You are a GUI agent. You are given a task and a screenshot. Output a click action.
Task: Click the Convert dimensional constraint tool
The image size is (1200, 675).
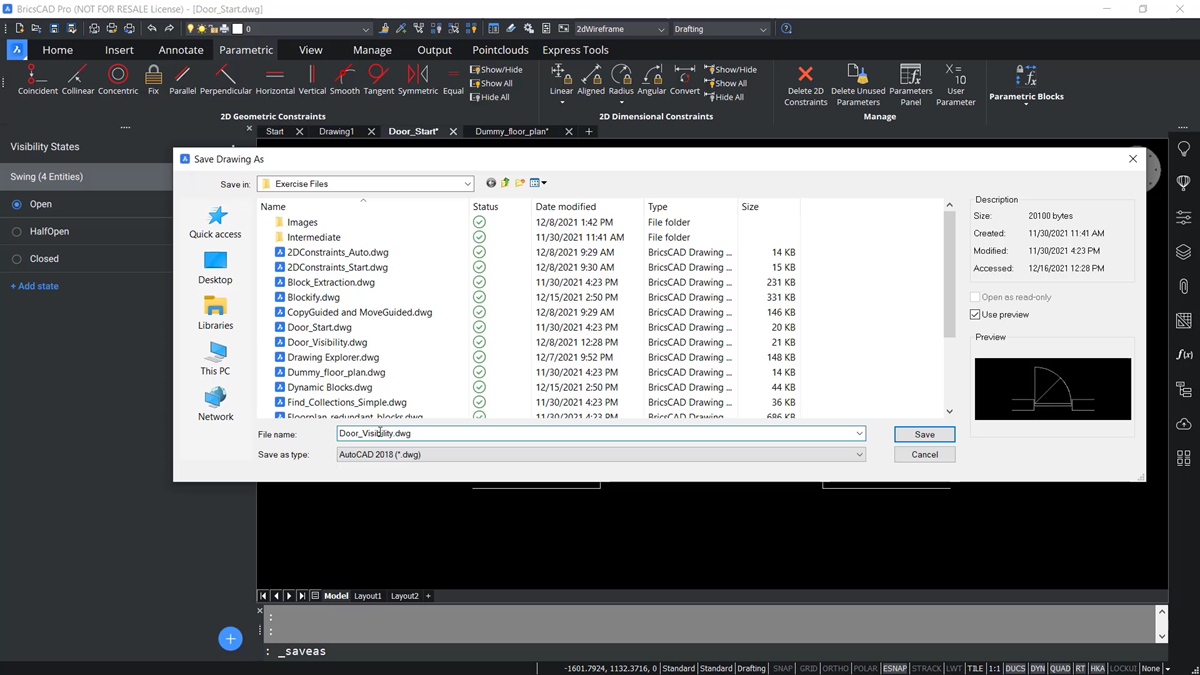685,79
